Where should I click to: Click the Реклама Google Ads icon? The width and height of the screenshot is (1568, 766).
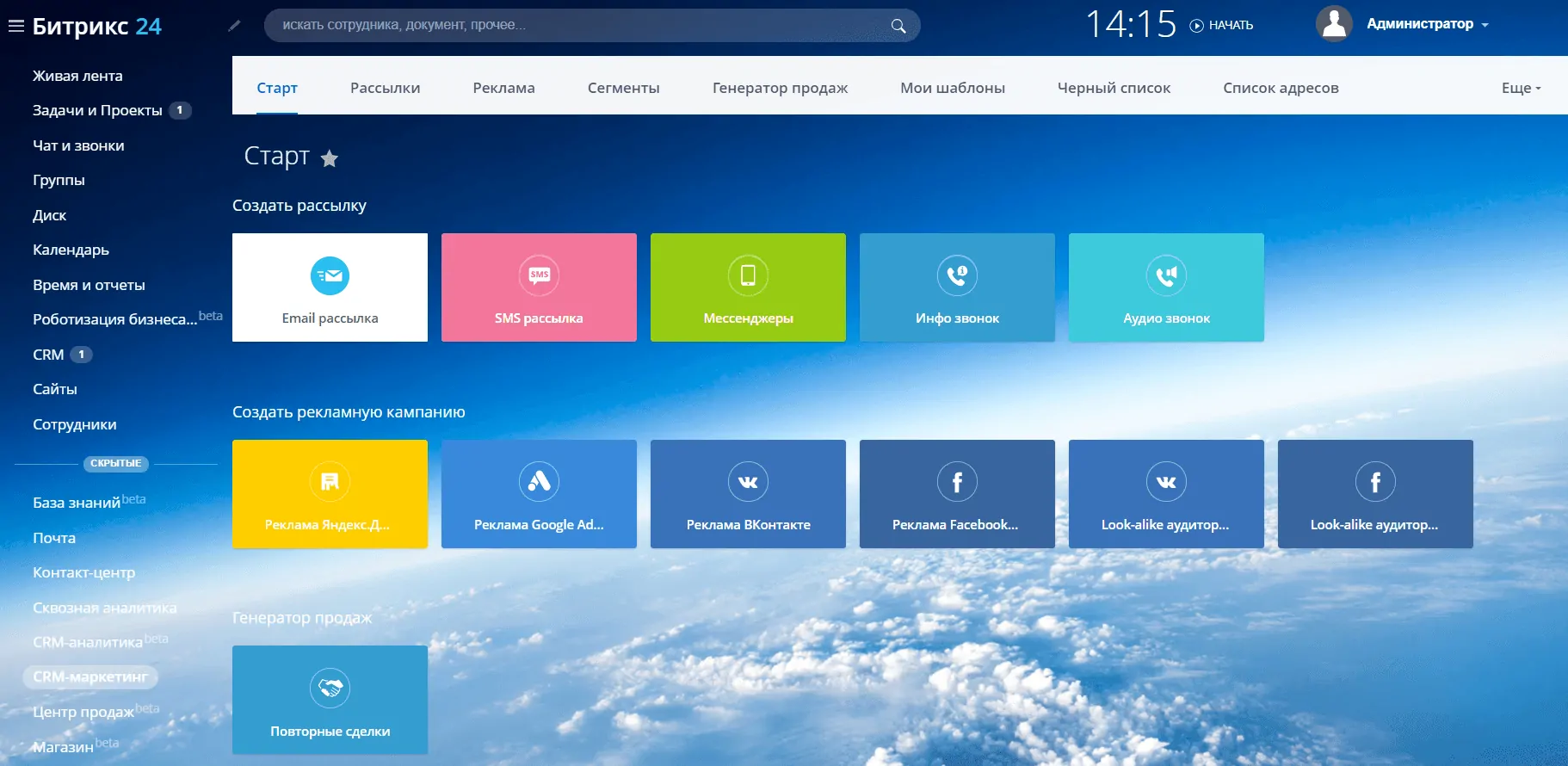pyautogui.click(x=539, y=482)
